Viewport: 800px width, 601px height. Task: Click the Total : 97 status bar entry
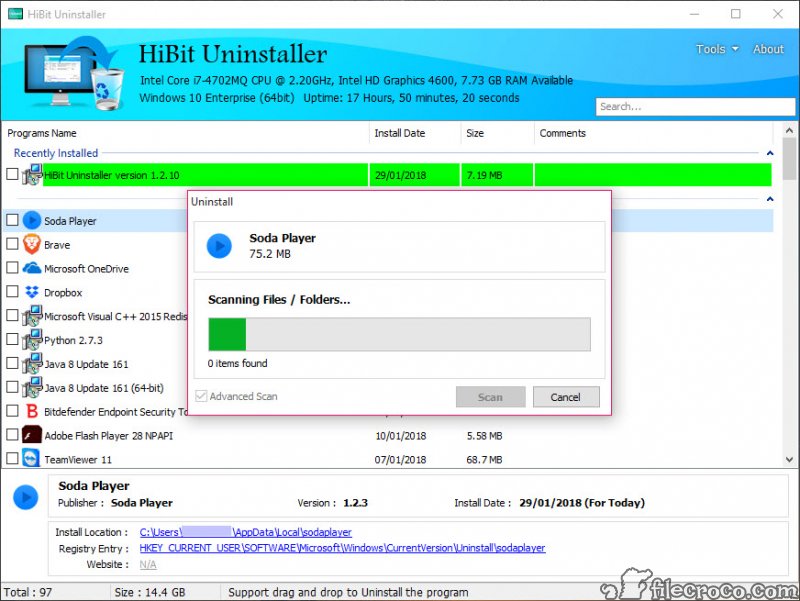(28, 592)
